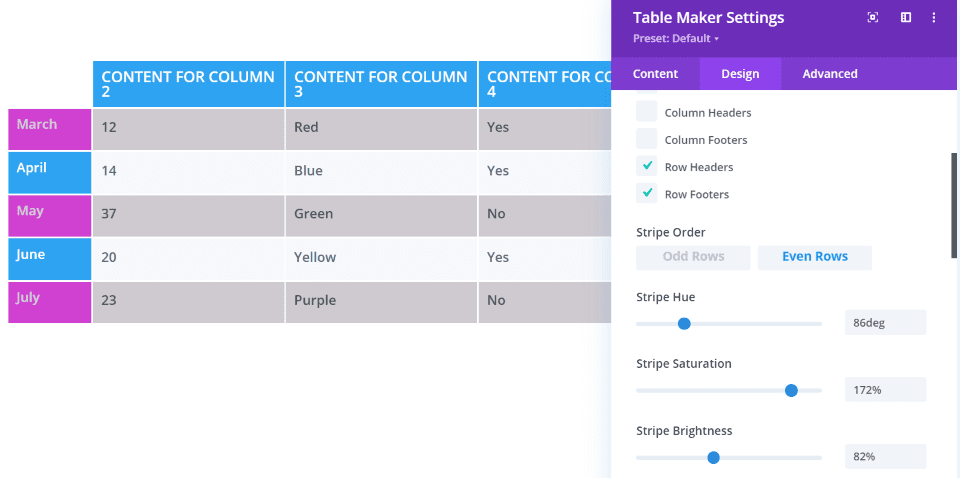Click the Stripe Hue 86deg value field

coord(885,323)
